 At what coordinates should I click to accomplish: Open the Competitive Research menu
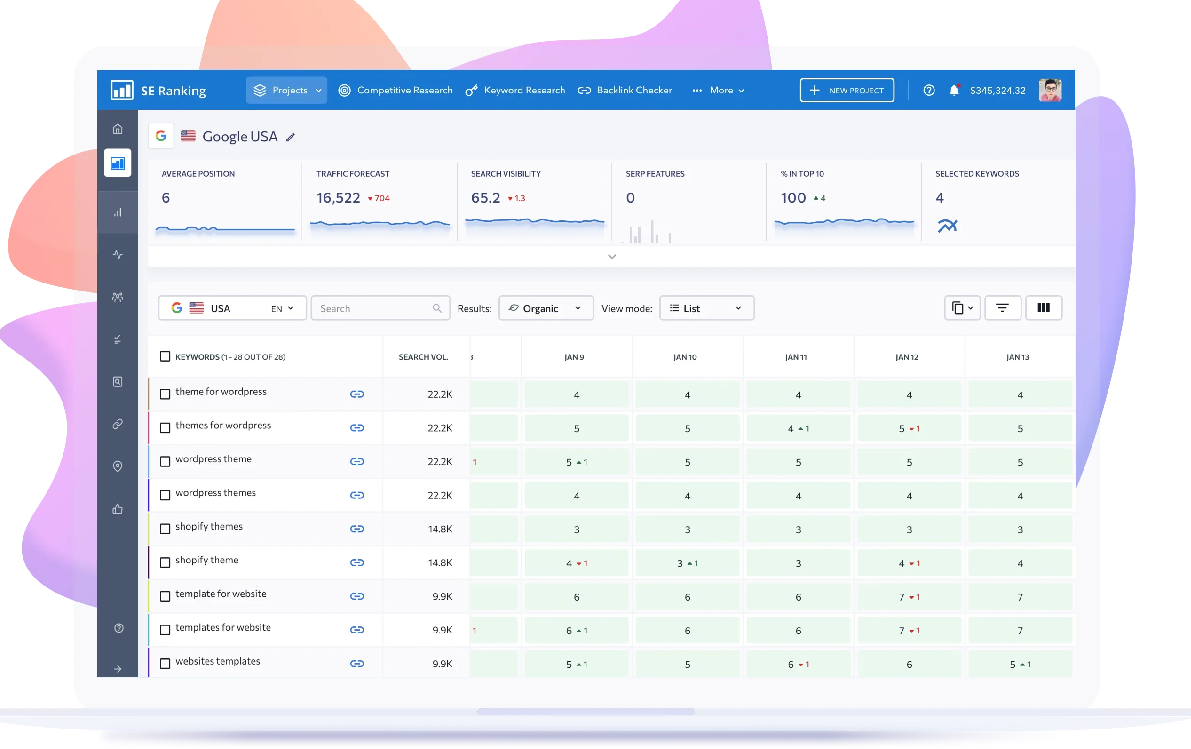point(396,90)
